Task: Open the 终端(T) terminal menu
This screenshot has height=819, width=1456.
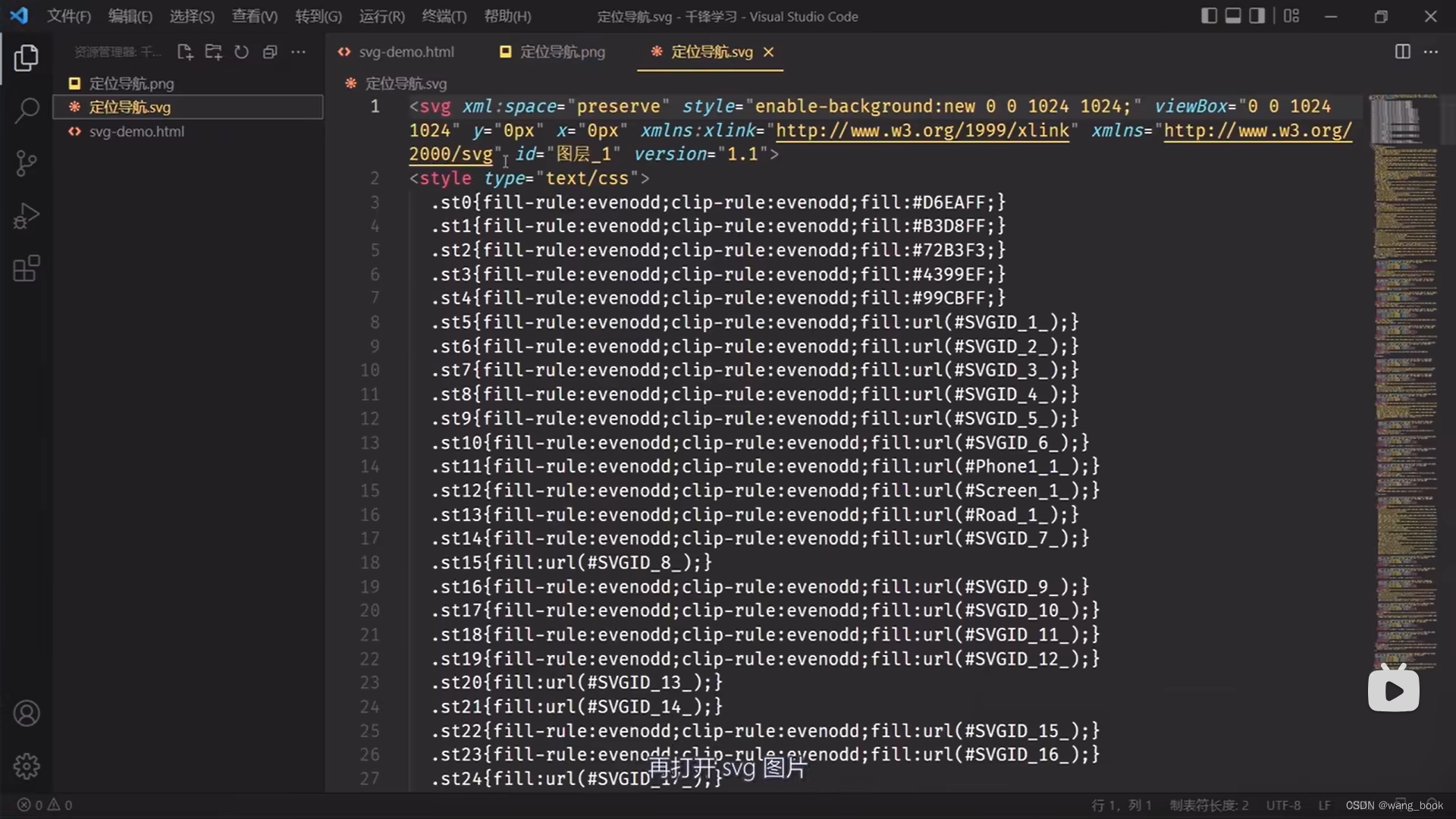Action: click(x=444, y=16)
